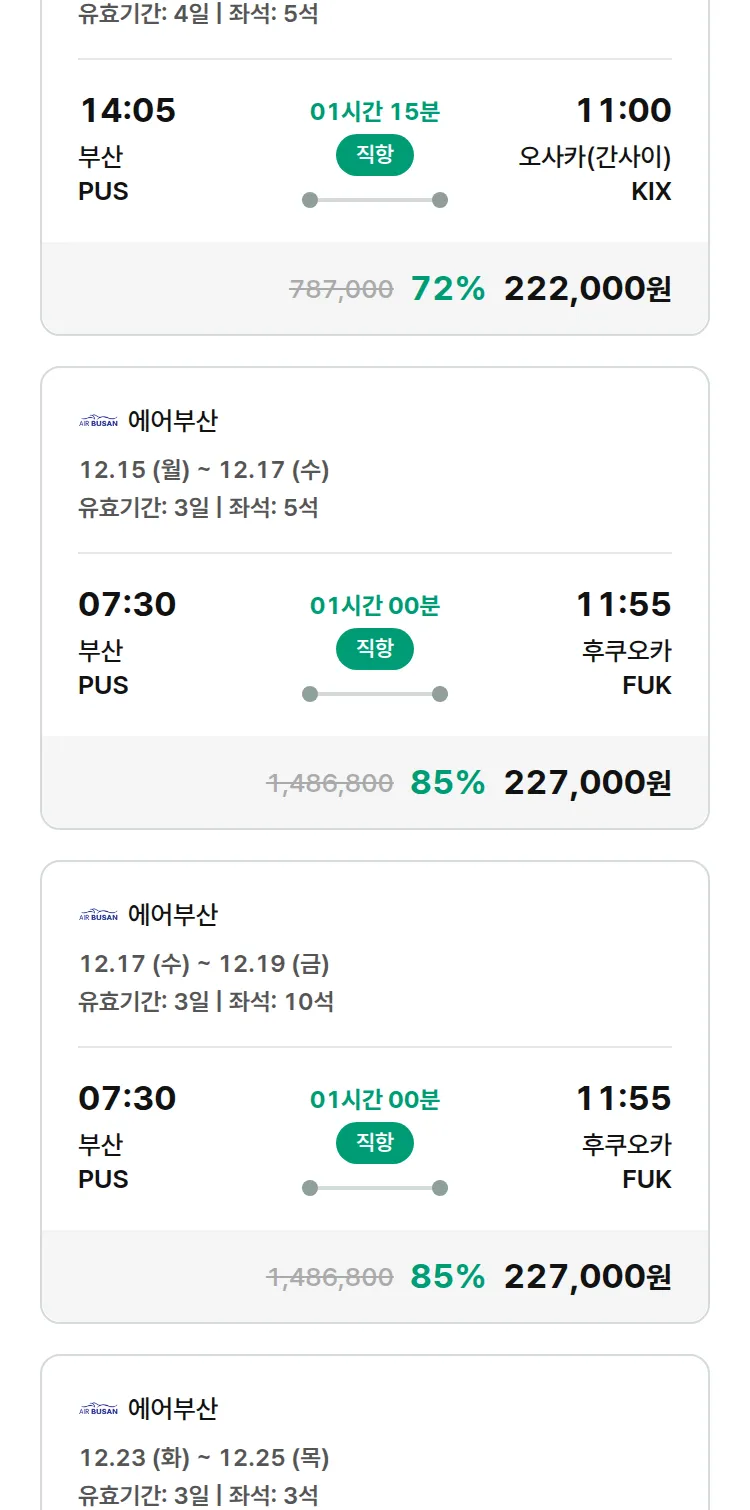This screenshot has height=1510, width=750.
Task: Open the 12.23 (화) ~ 12.25 (목) date range
Action: (x=204, y=1458)
